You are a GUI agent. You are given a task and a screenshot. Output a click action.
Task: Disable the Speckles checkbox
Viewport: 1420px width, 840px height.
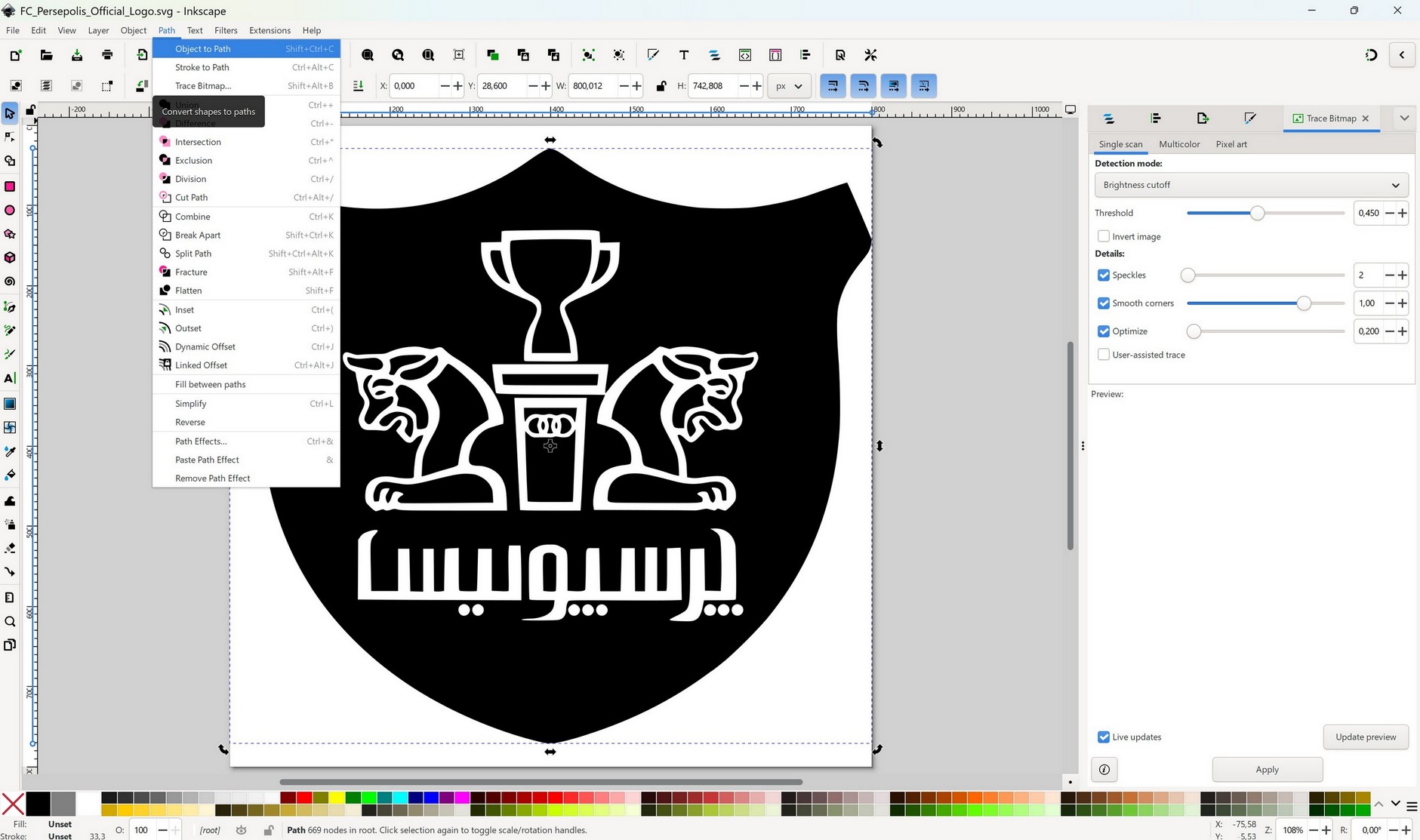click(x=1104, y=275)
